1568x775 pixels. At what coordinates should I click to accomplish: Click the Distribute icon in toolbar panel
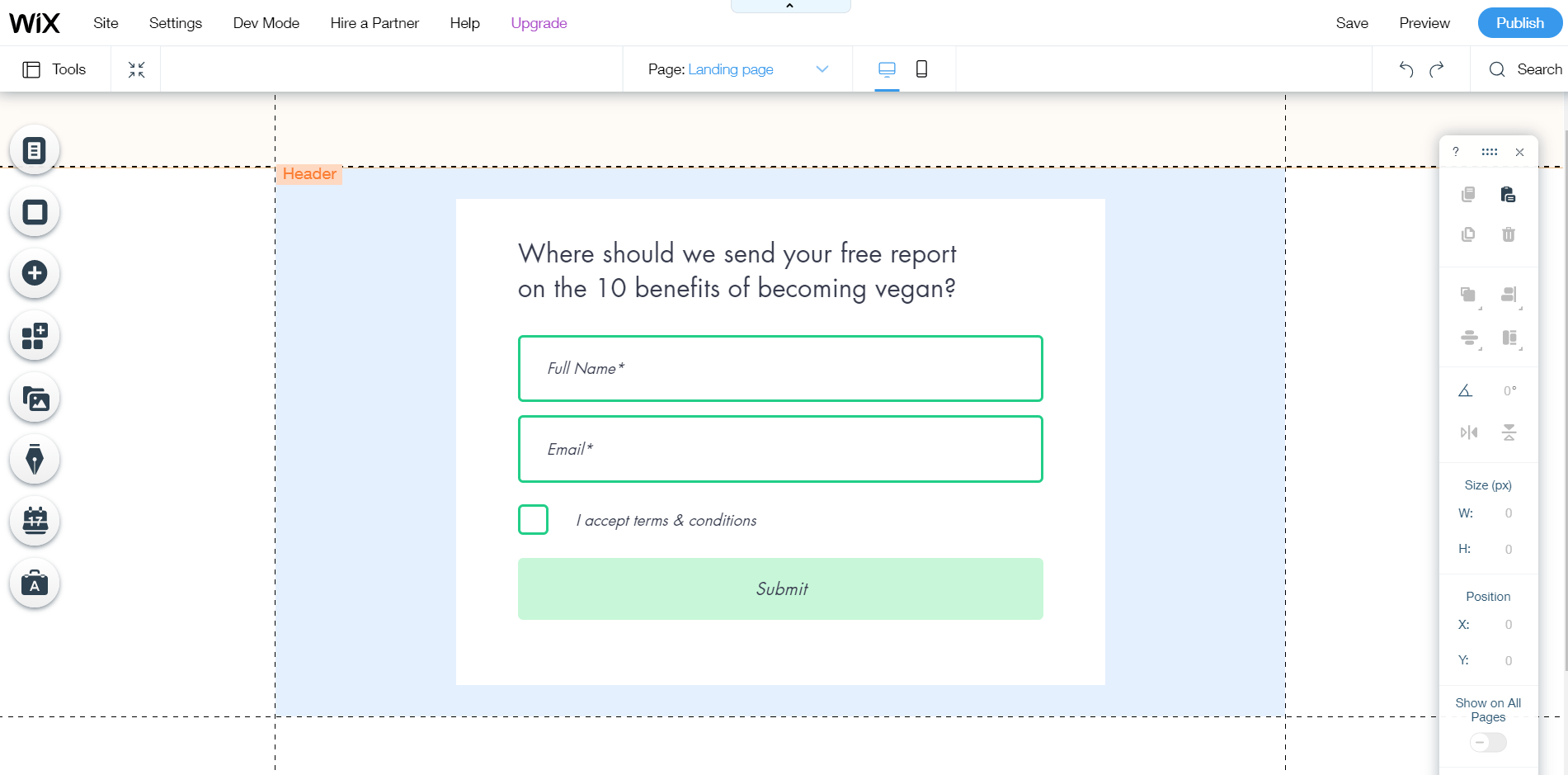[1469, 338]
